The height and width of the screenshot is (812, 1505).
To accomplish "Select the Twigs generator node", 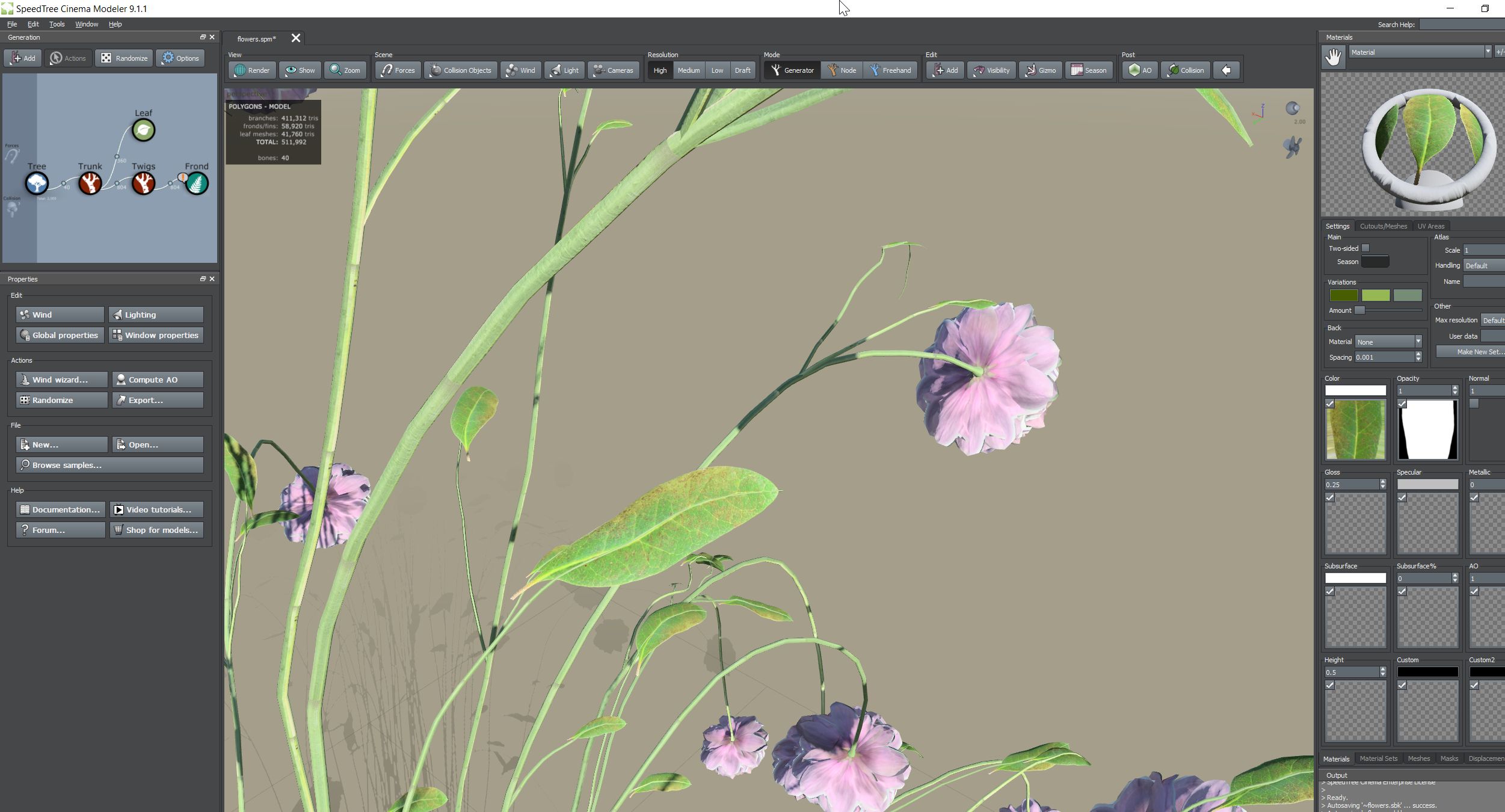I will point(143,183).
